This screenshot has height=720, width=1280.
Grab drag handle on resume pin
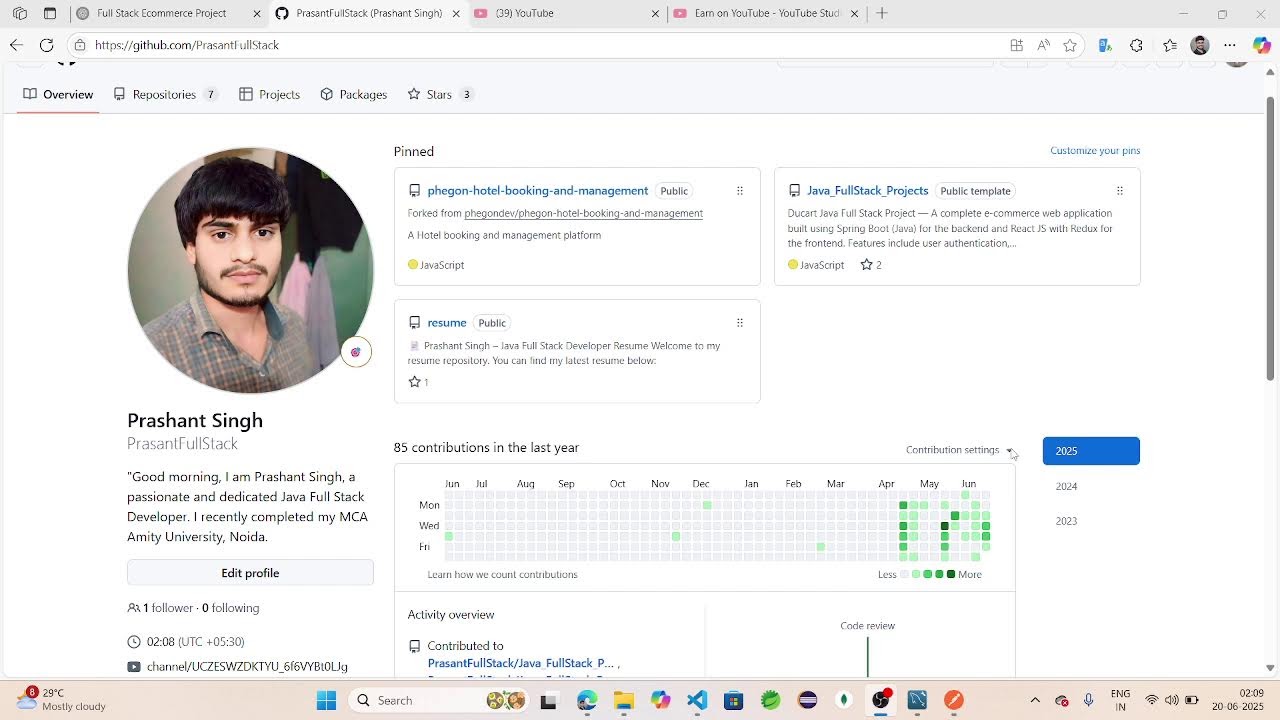click(x=740, y=323)
